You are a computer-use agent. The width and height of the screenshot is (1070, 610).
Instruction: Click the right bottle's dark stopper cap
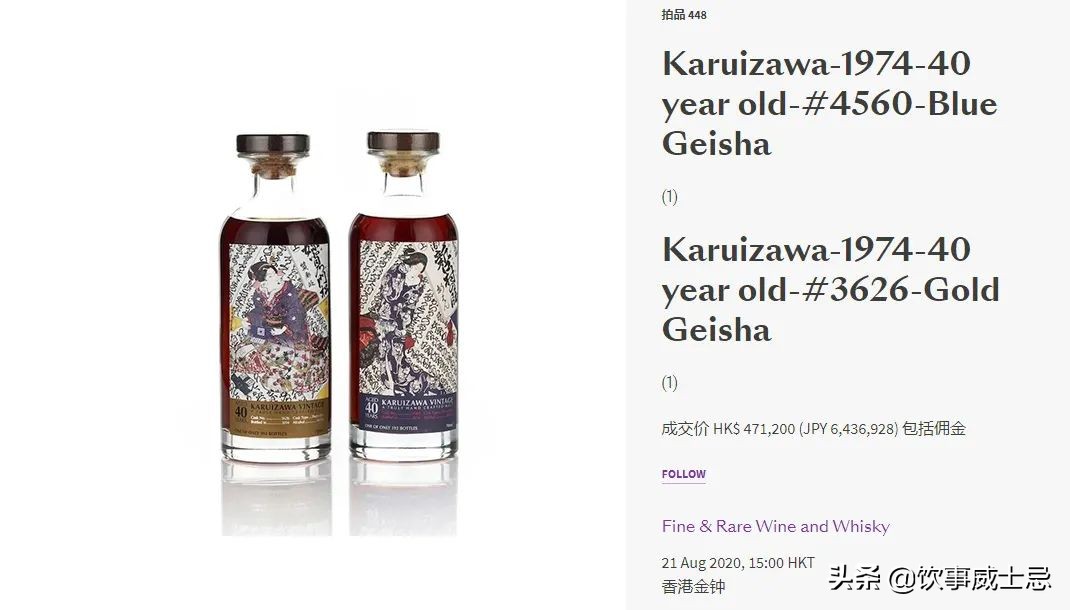tap(403, 141)
